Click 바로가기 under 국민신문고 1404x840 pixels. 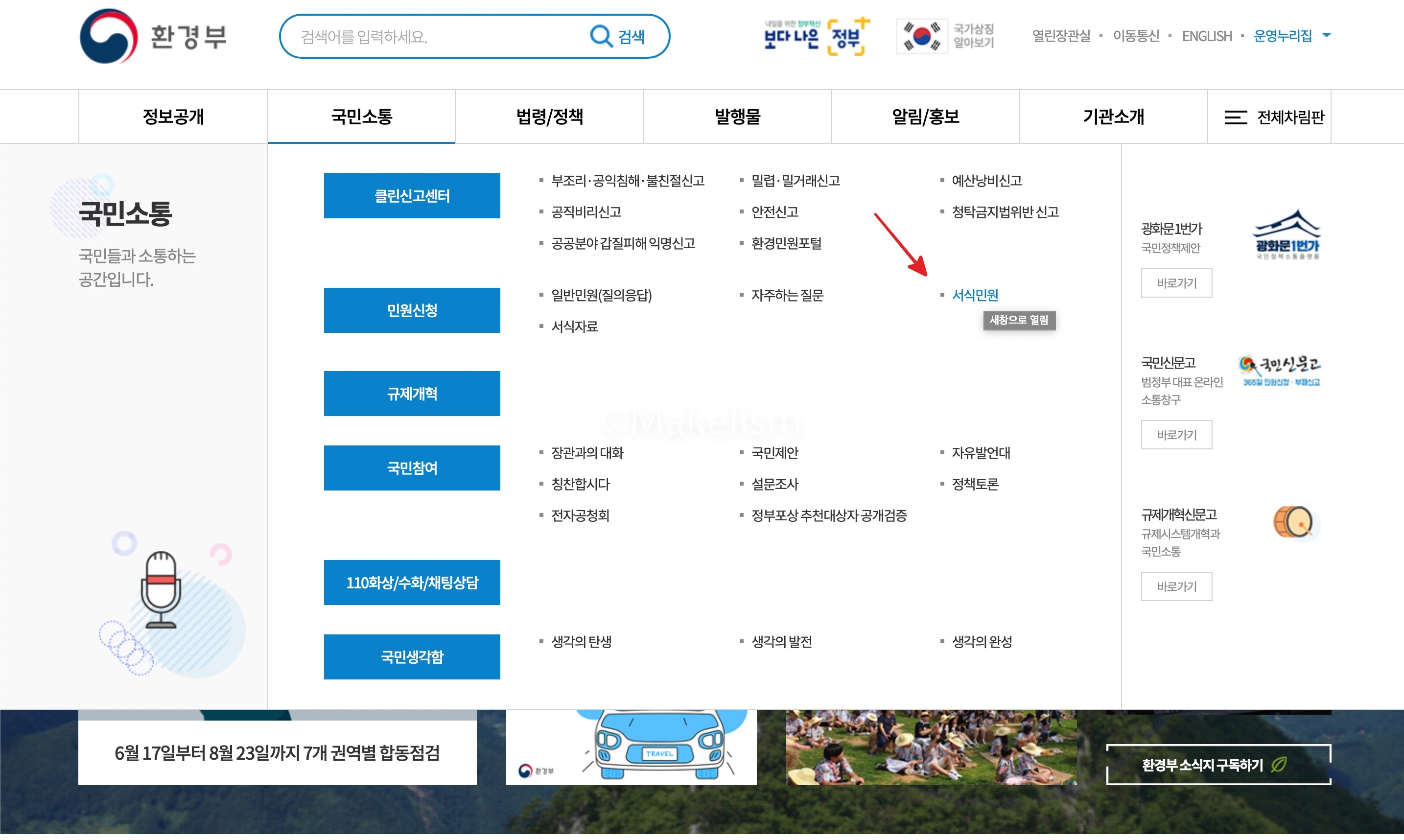click(1176, 435)
